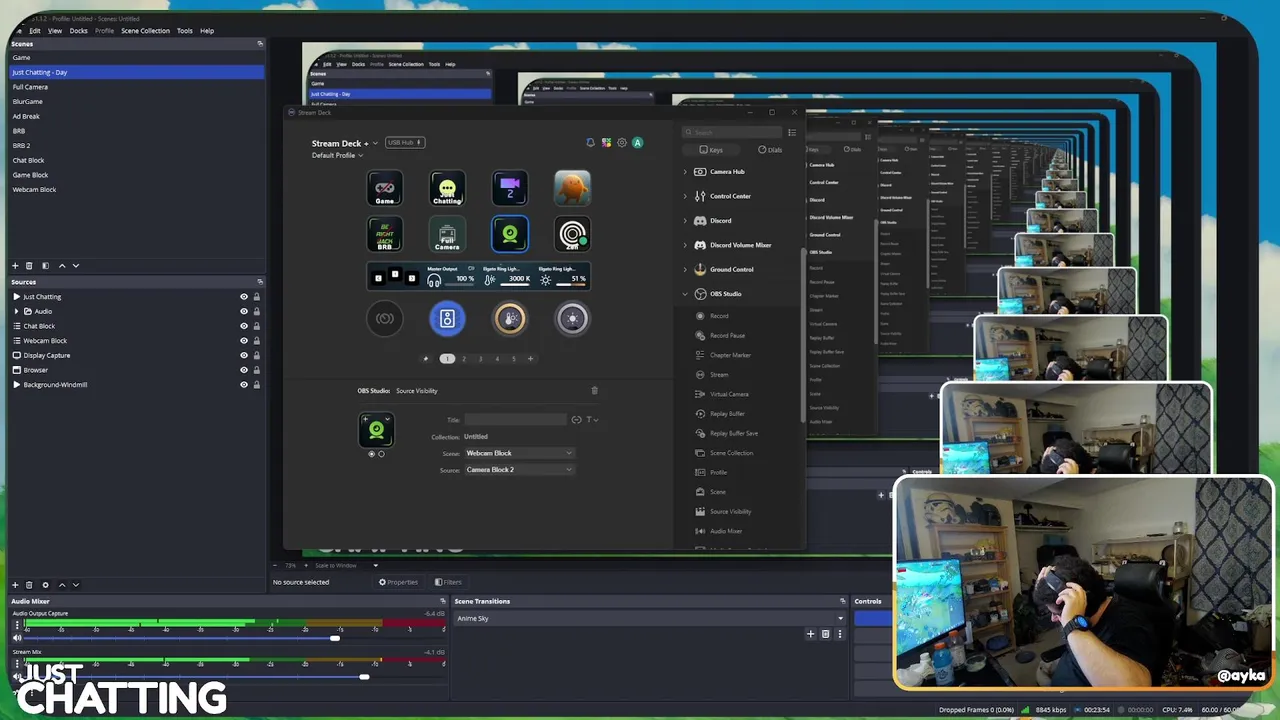Viewport: 1280px width, 720px height.
Task: Select the highlighted green webcam key
Action: pos(510,234)
